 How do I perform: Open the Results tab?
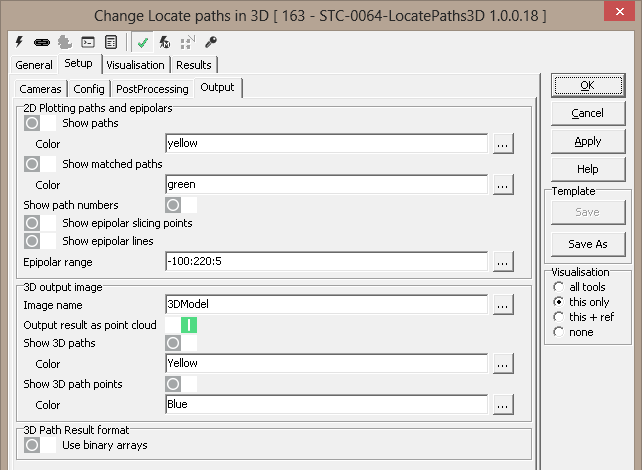[x=194, y=65]
